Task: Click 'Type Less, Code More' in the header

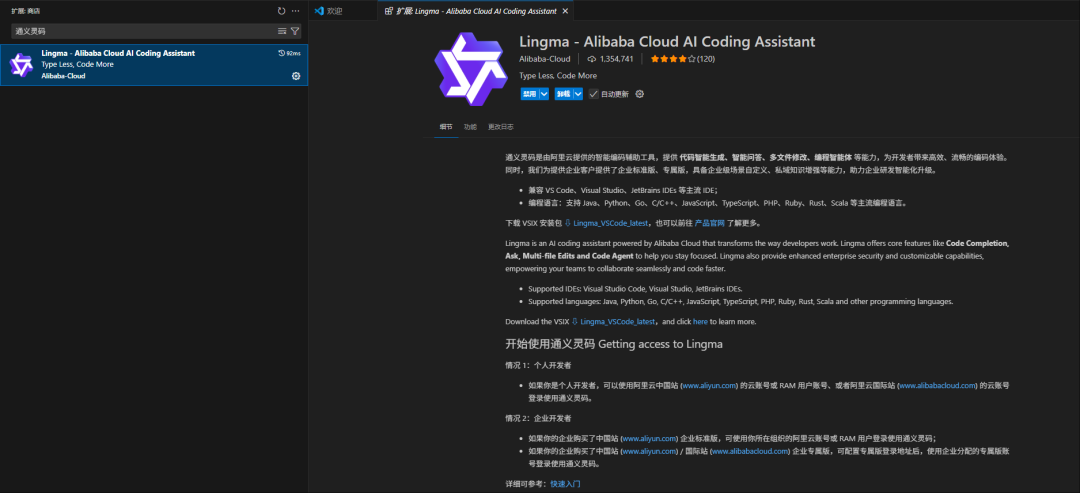Action: click(559, 76)
